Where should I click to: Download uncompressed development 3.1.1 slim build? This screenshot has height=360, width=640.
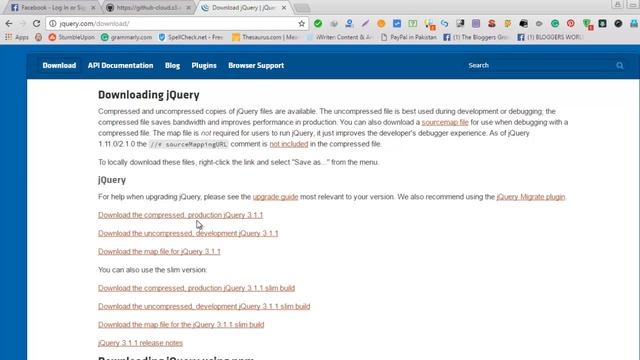[x=204, y=306]
